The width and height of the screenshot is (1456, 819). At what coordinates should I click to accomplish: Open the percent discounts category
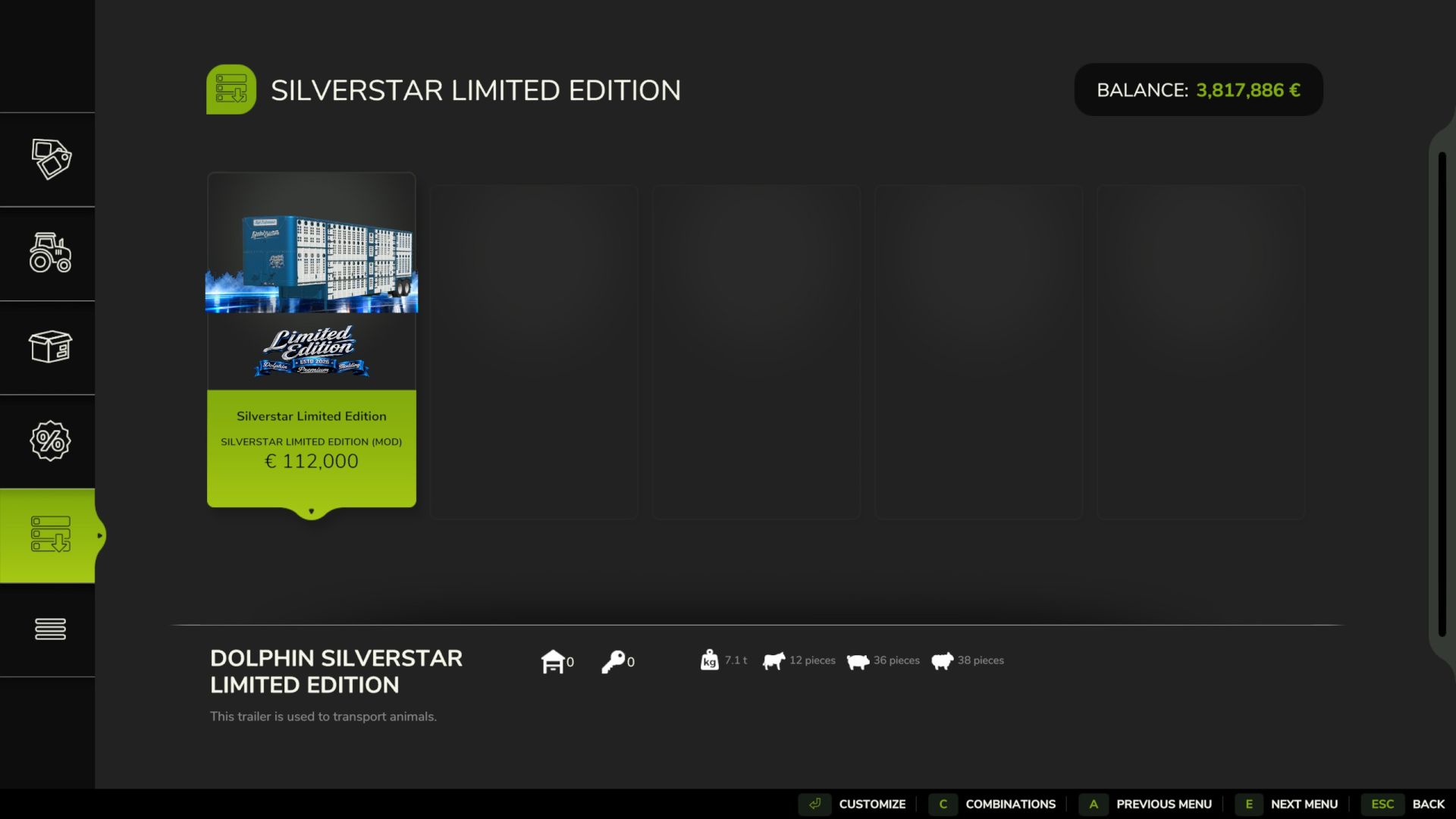(x=50, y=441)
